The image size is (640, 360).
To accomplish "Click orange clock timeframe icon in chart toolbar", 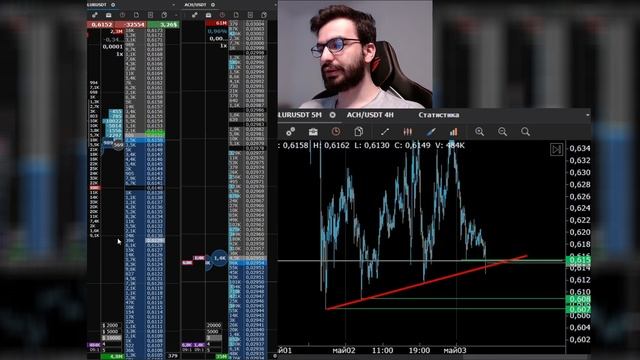I will (x=336, y=131).
